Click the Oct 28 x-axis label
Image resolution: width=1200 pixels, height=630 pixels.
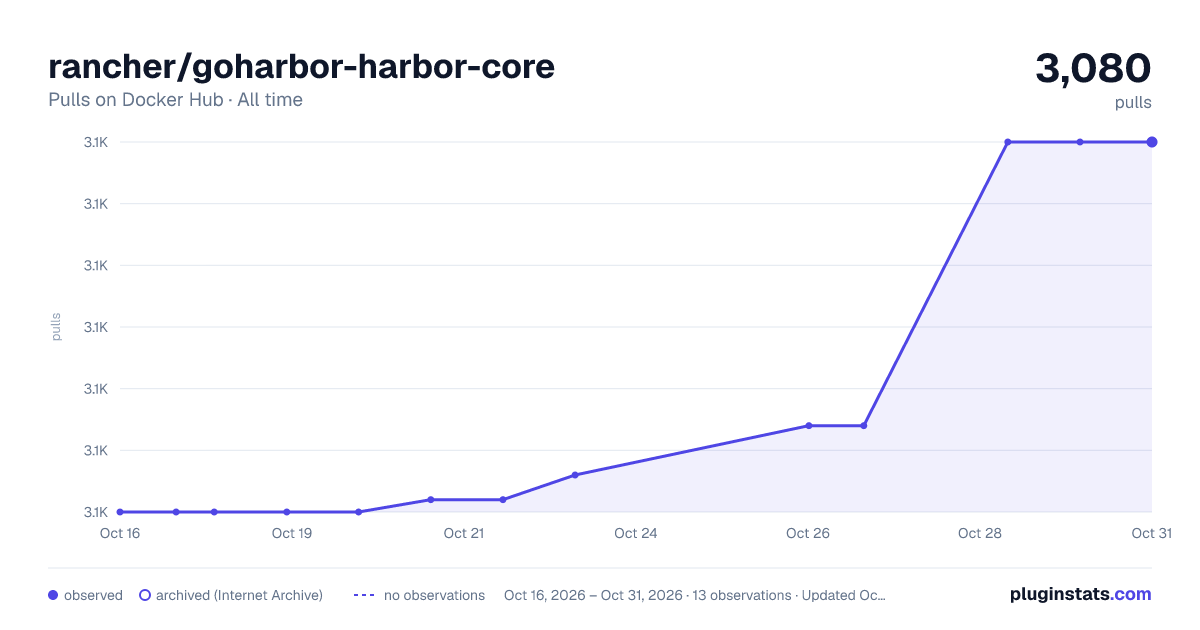click(980, 533)
